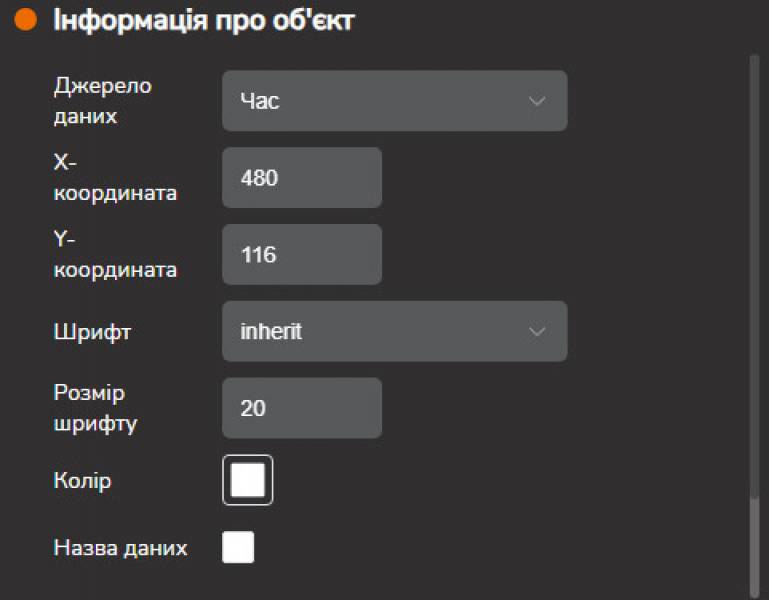Click the "Розмір шрифту" label text
Image resolution: width=769 pixels, height=600 pixels.
(x=95, y=408)
